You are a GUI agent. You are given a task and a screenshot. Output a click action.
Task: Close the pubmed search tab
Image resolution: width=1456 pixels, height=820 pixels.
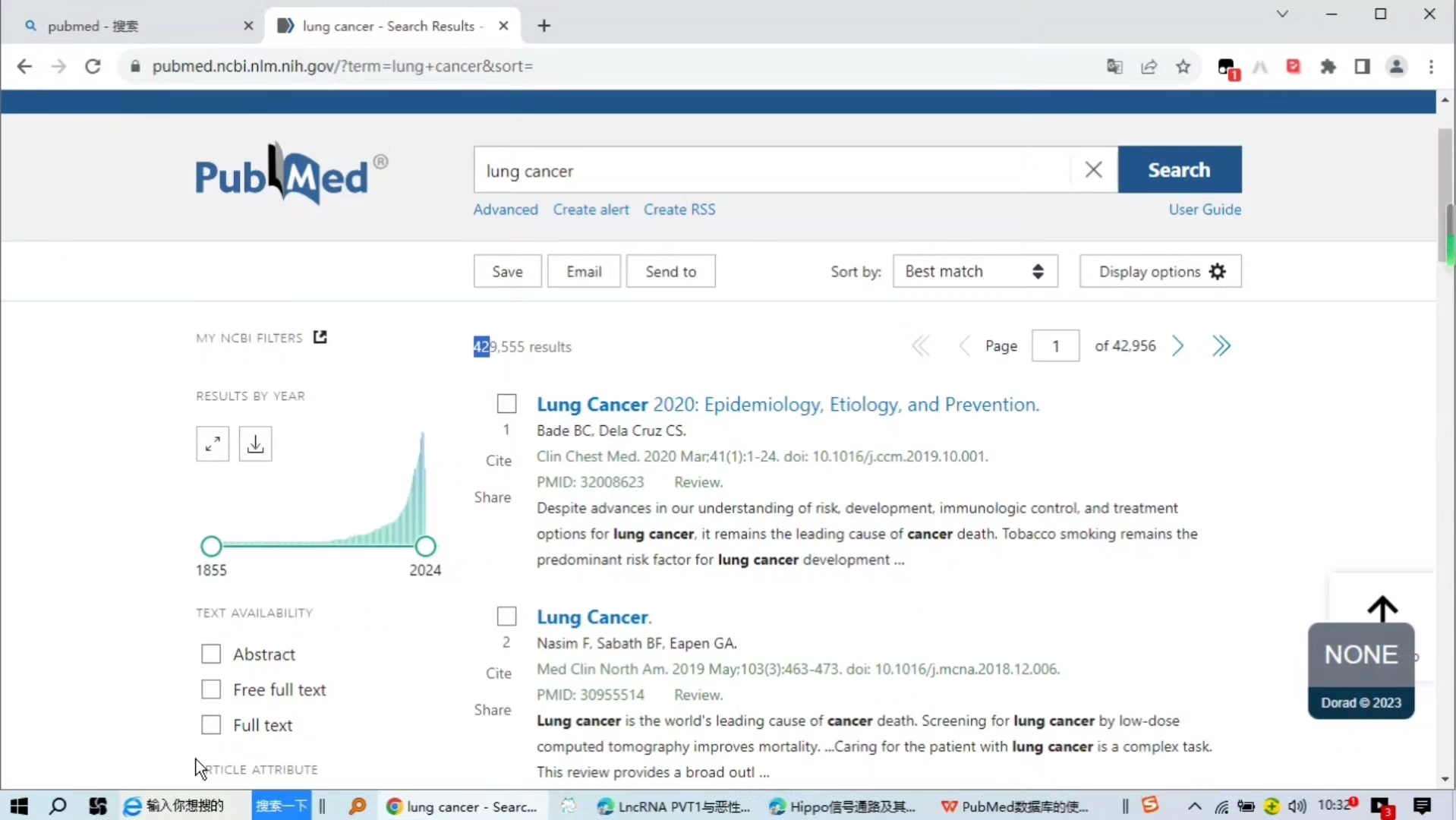248,26
